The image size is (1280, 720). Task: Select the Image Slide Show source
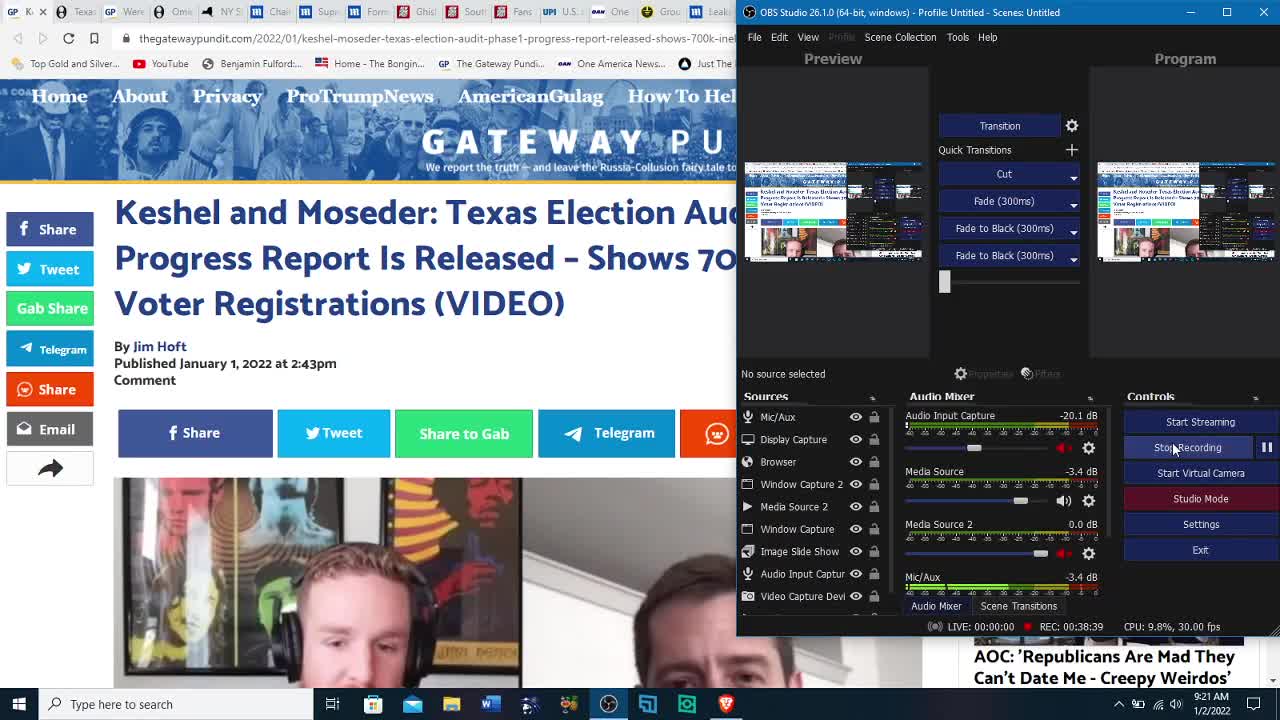(x=810, y=551)
